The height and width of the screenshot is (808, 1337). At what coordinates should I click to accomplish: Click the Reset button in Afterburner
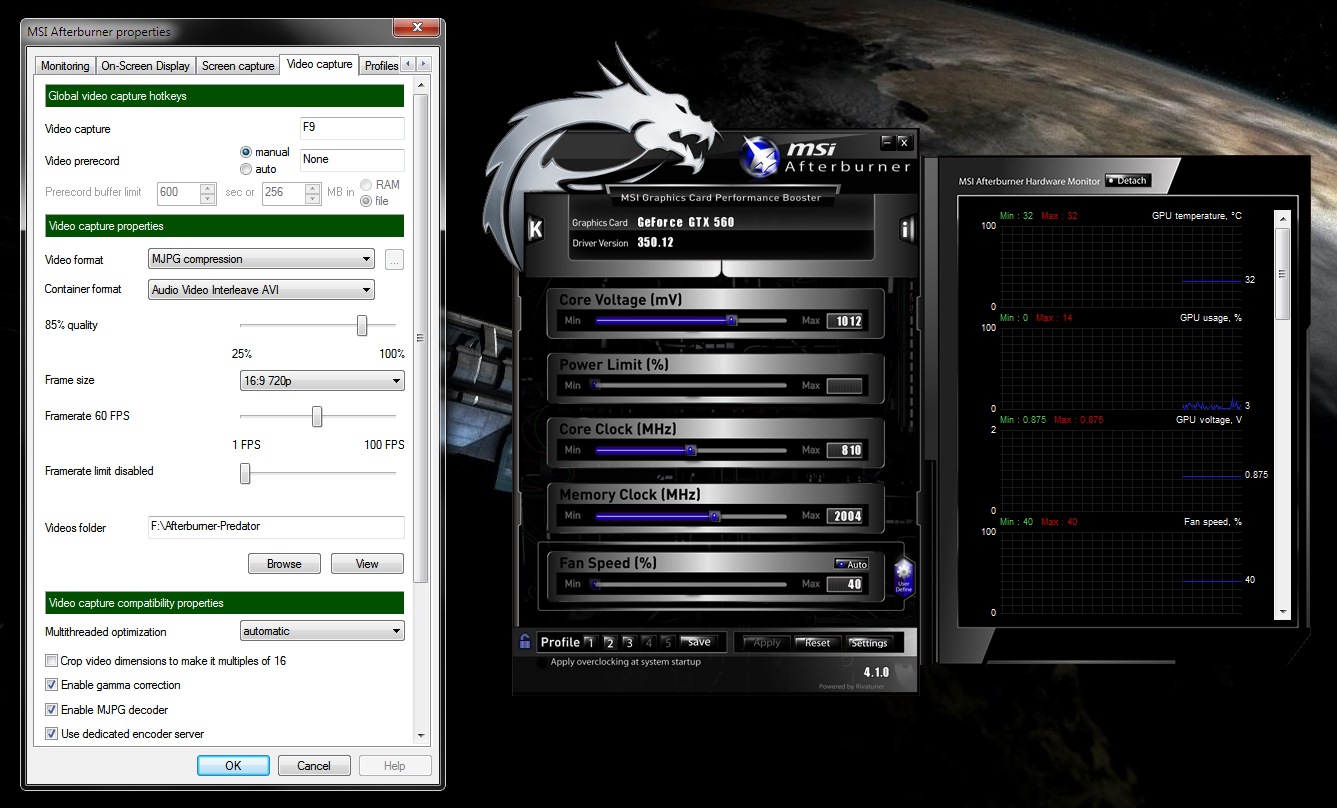click(x=818, y=643)
